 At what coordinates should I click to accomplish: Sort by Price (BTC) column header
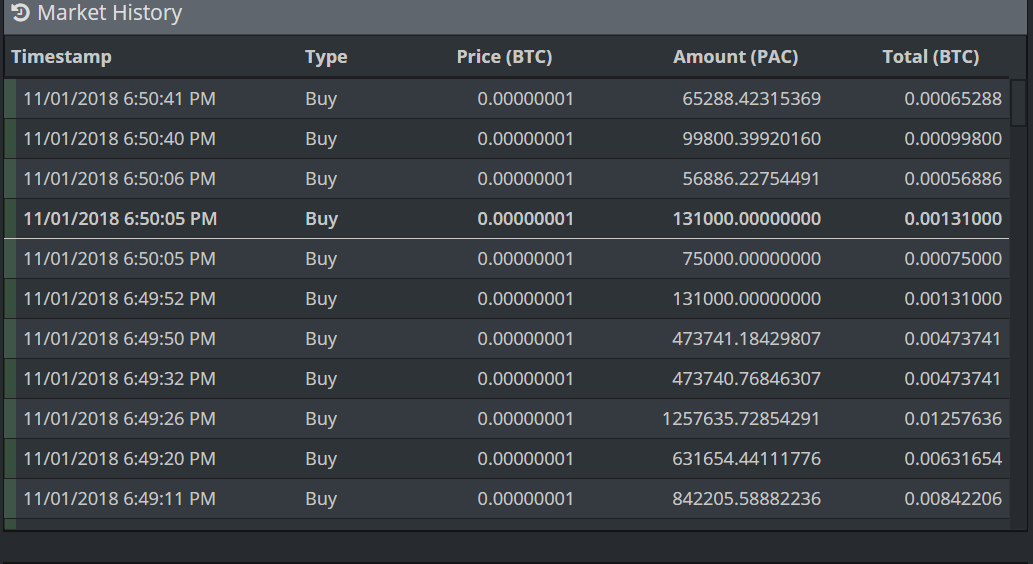point(504,57)
